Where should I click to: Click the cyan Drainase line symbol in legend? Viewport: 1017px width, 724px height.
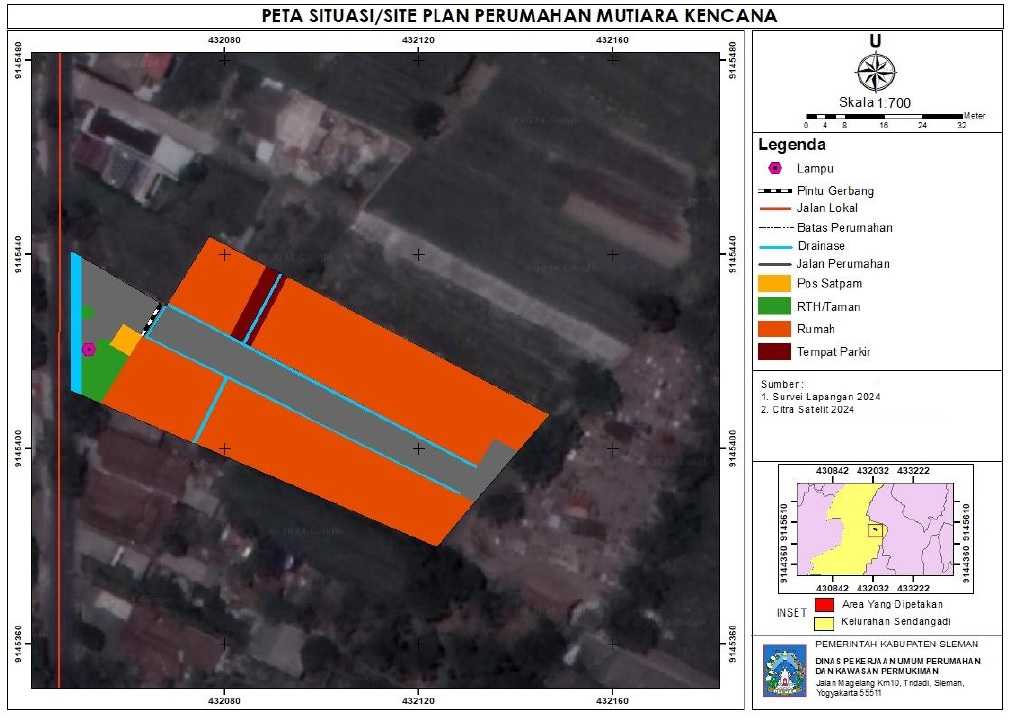pos(775,247)
